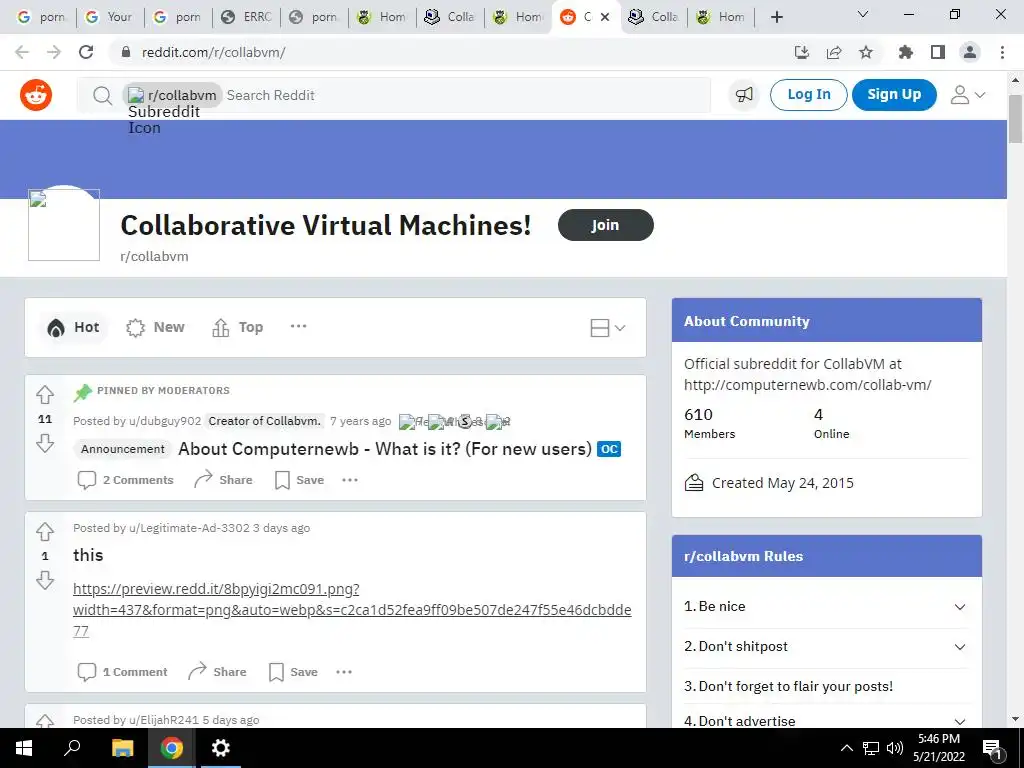The width and height of the screenshot is (1024, 768).
Task: Downvote the post titled 'this'
Action: 45,580
